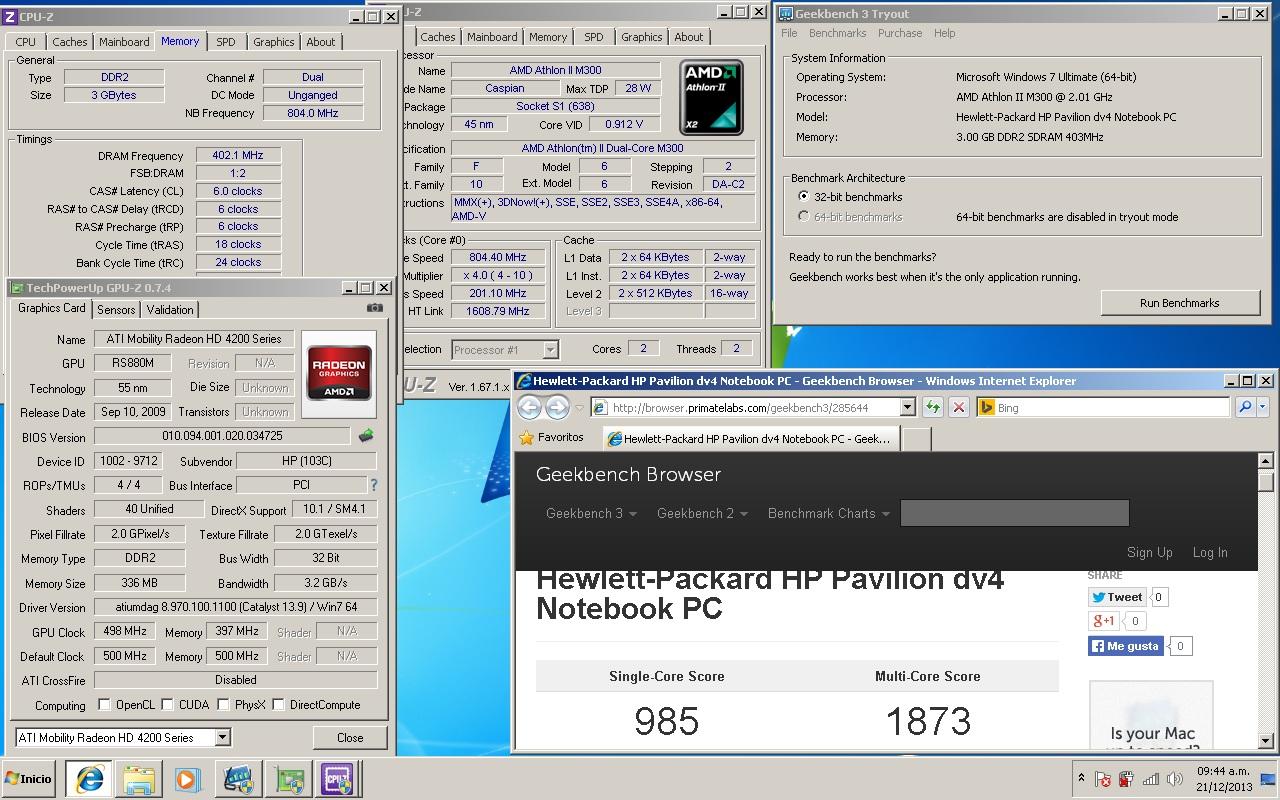This screenshot has height=800, width=1280.
Task: Toggle the PhysX checkbox in GPU-Z
Action: coord(222,705)
